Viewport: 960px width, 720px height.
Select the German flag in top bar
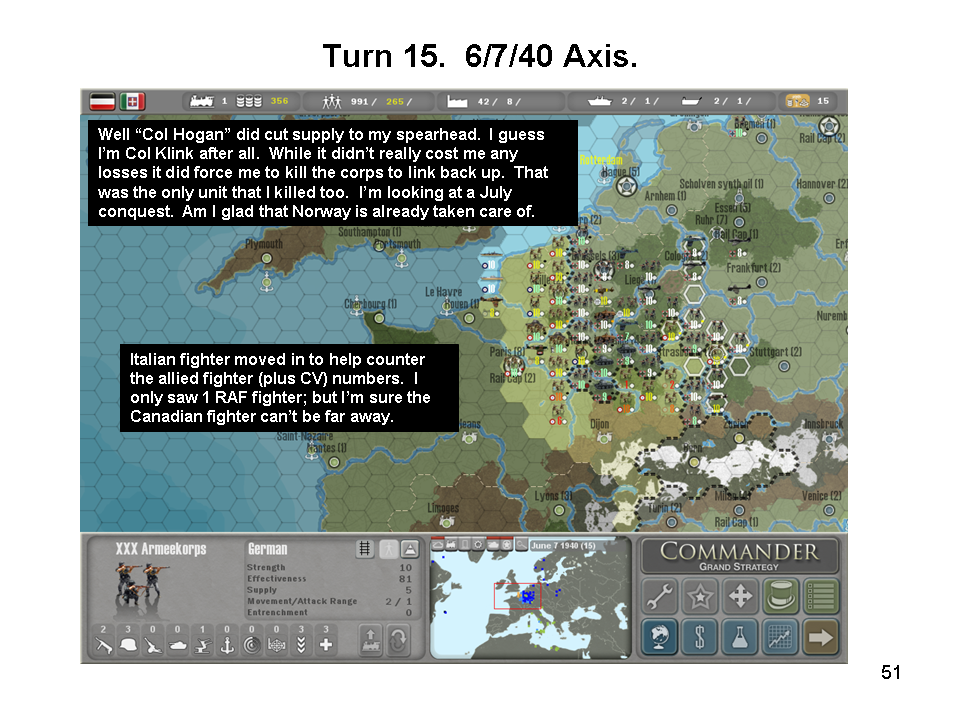coord(102,101)
